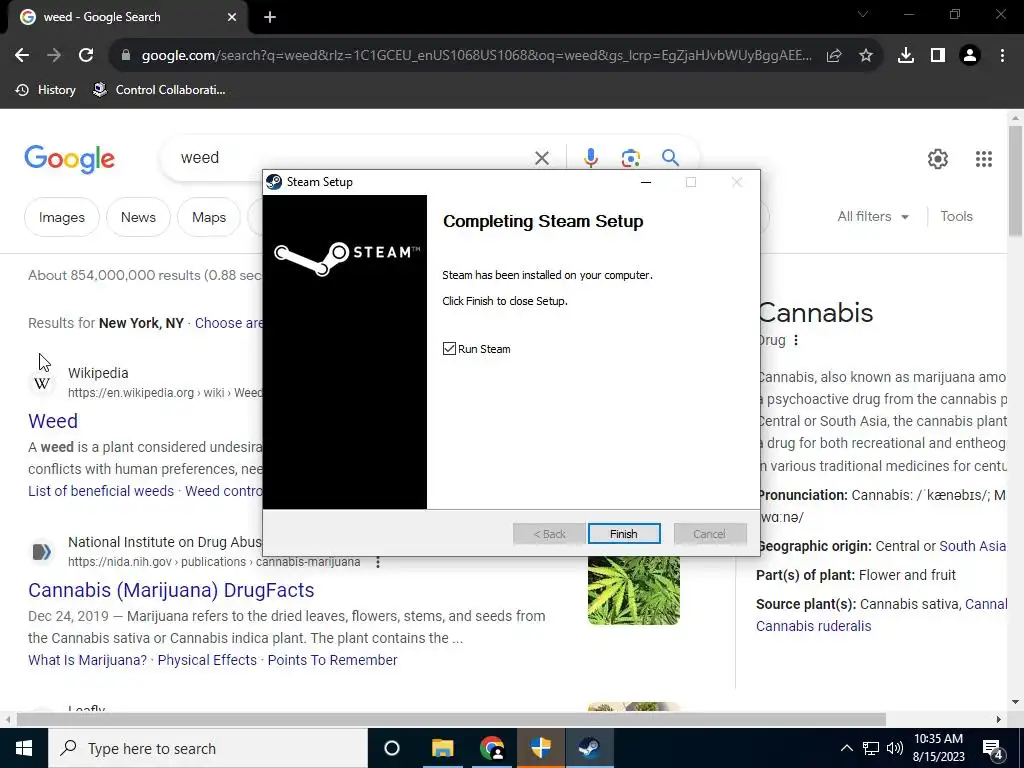
Task: Open the volume control icon
Action: tap(895, 748)
